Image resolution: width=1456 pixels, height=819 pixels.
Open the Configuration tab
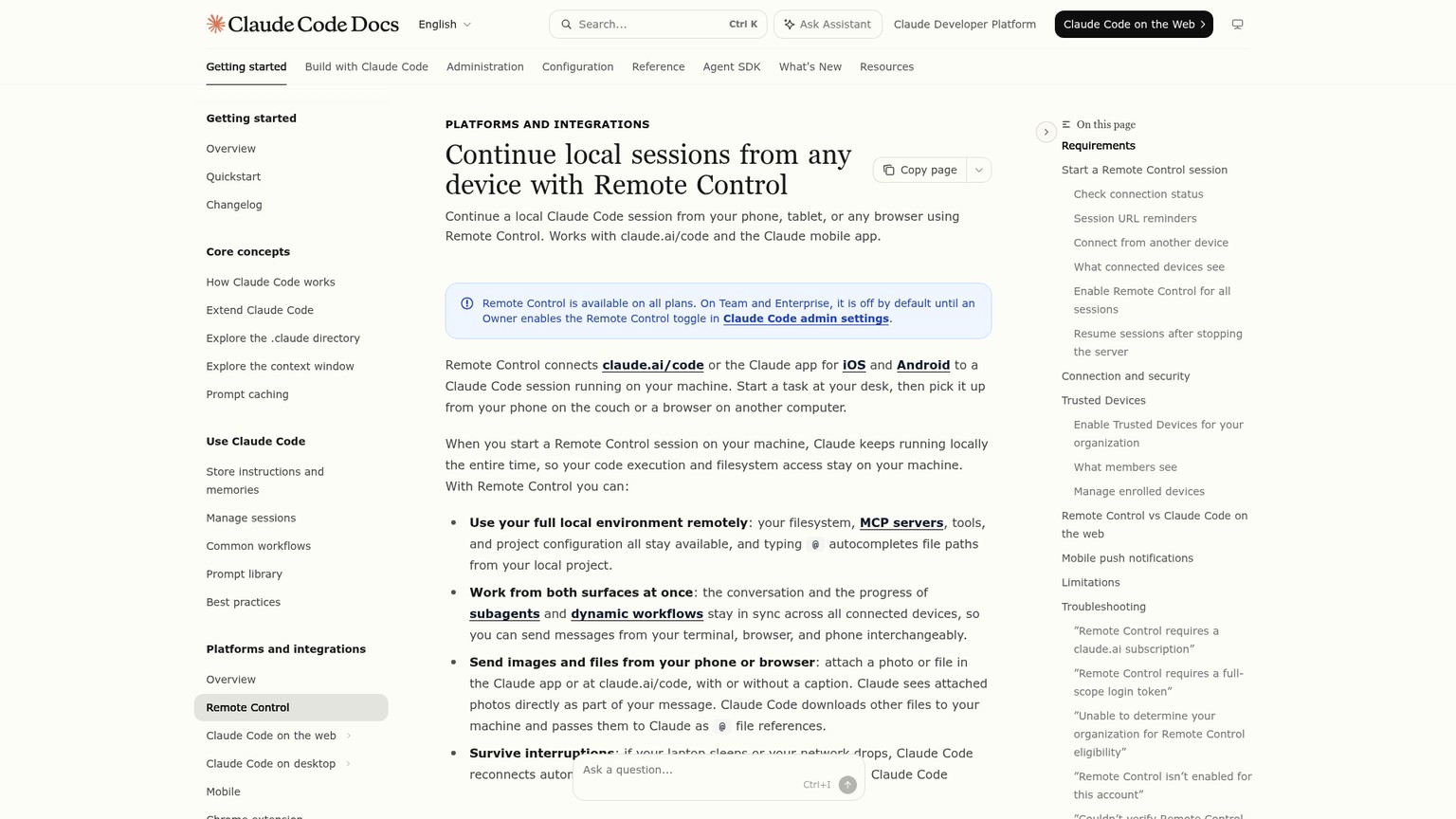578,67
